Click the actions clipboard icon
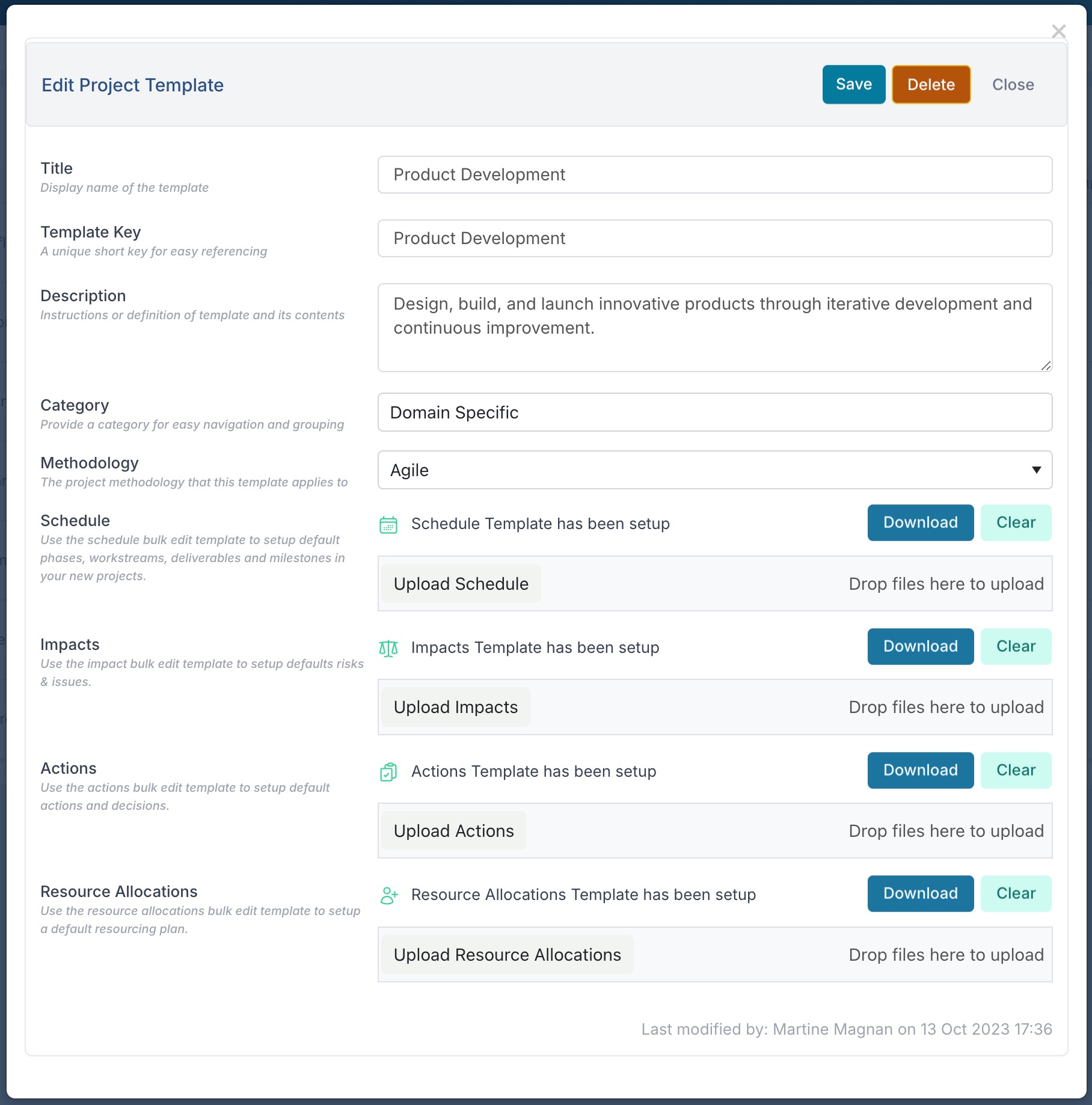Image resolution: width=1092 pixels, height=1105 pixels. tap(388, 772)
